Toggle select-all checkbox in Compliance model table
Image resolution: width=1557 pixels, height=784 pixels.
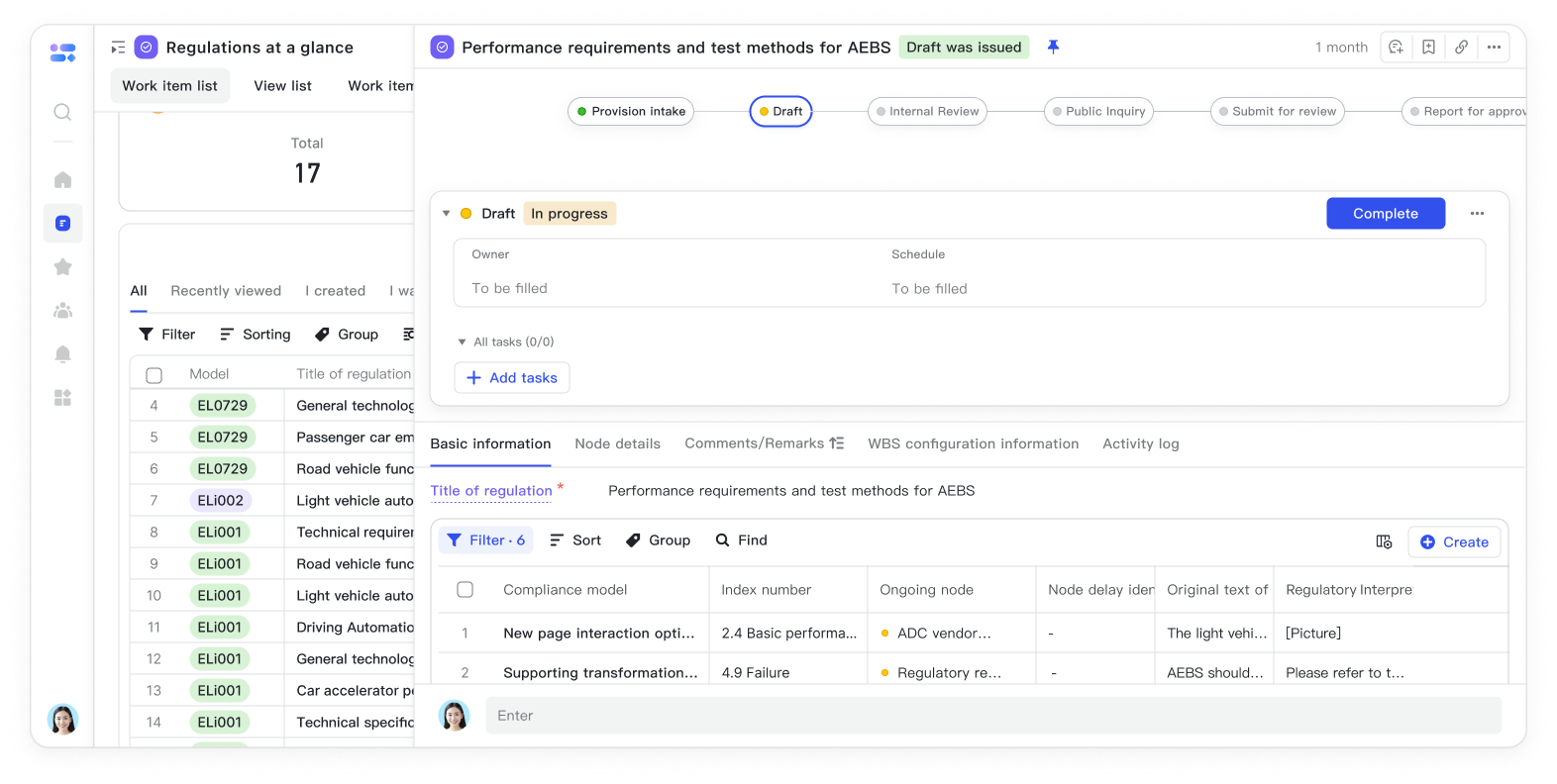[465, 590]
